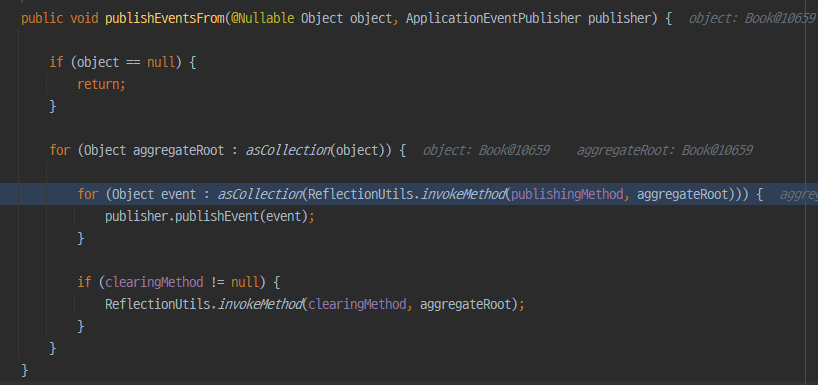Click 'clearingMethod != null' condition
The image size is (818, 385).
(x=183, y=283)
